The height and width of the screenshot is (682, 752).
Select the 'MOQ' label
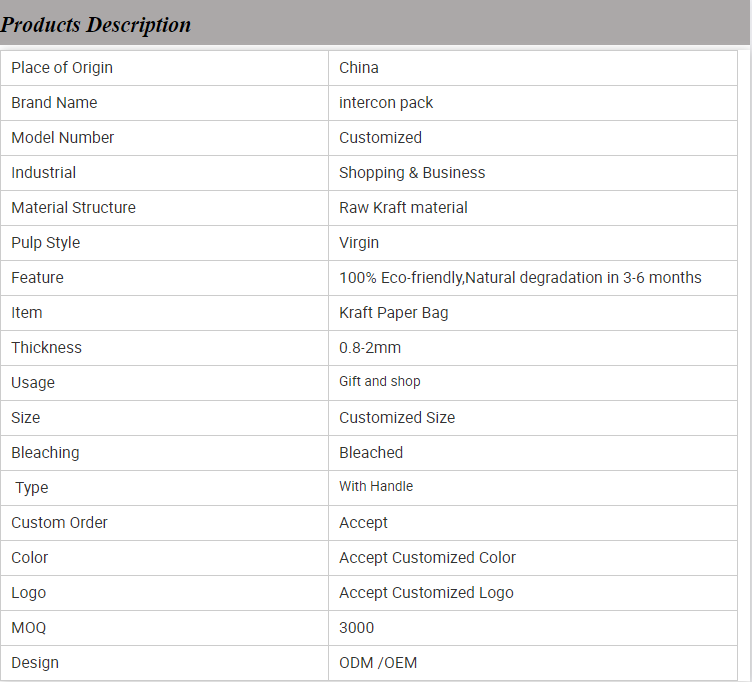(29, 628)
